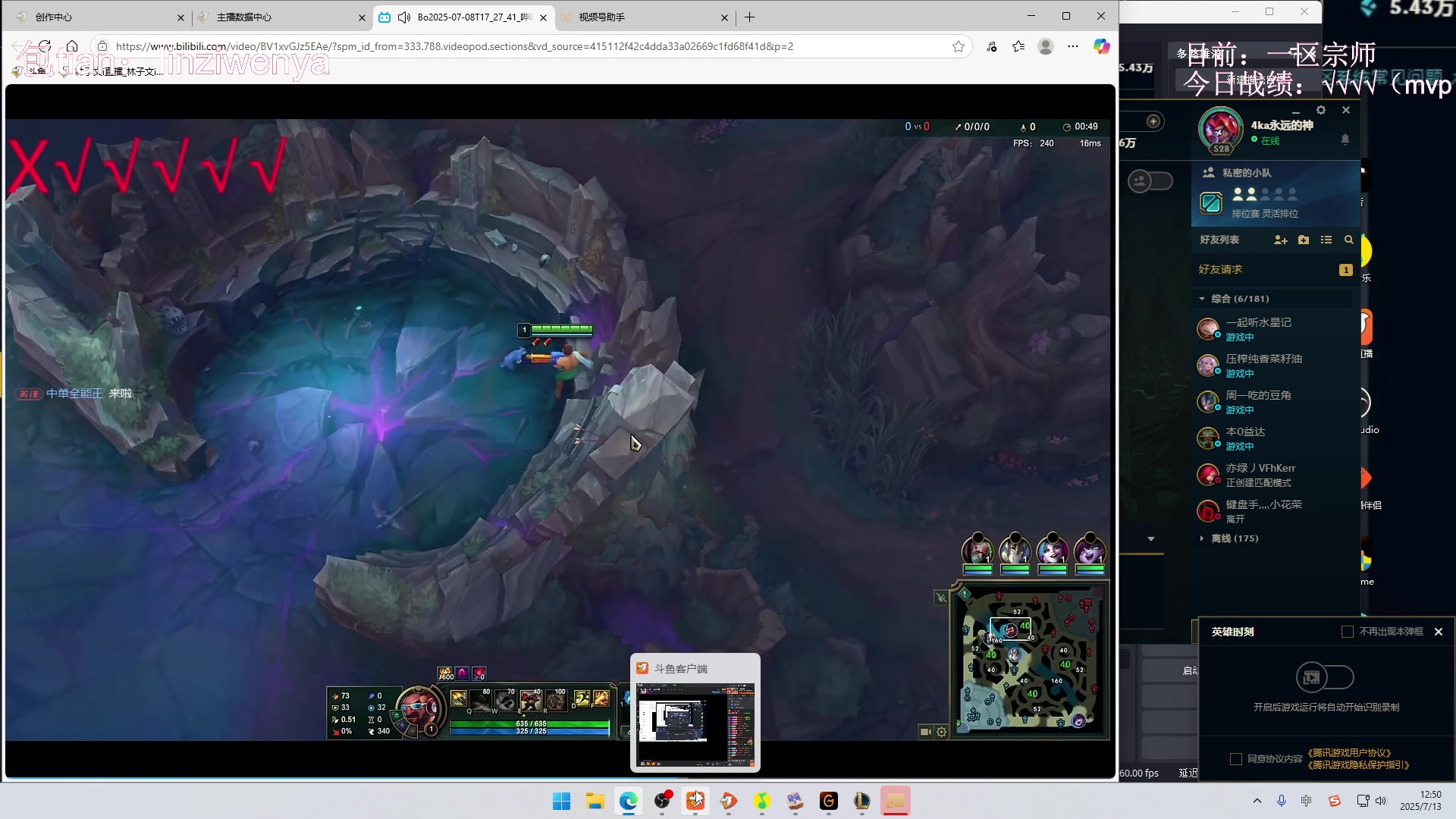Viewport: 1456px width, 819px height.
Task: Click 关注 badge on 中单全能王 message
Action: point(29,394)
